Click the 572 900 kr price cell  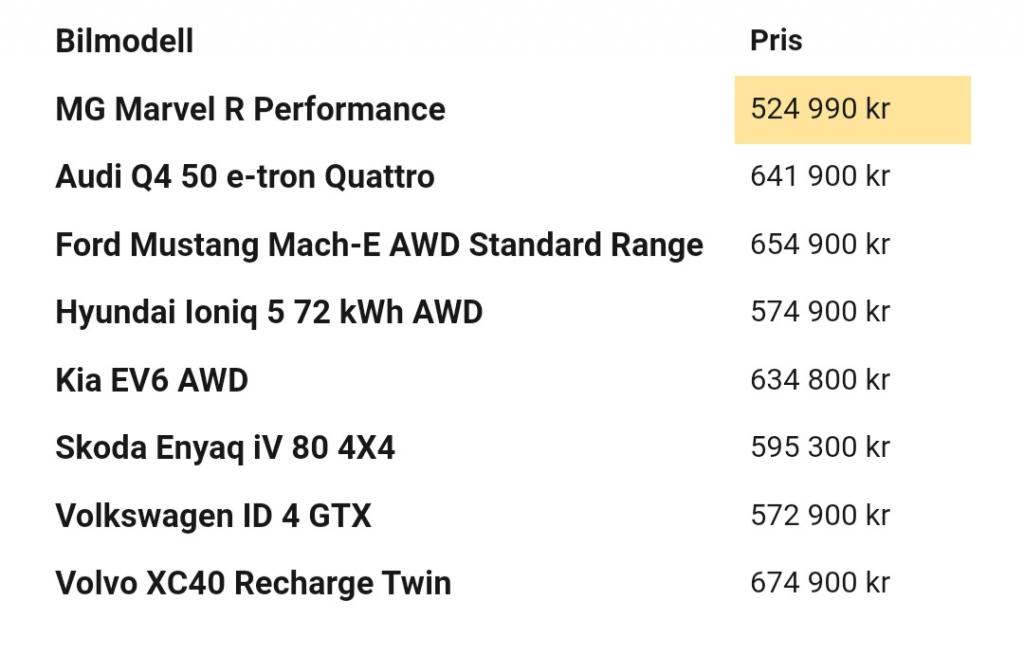[820, 516]
